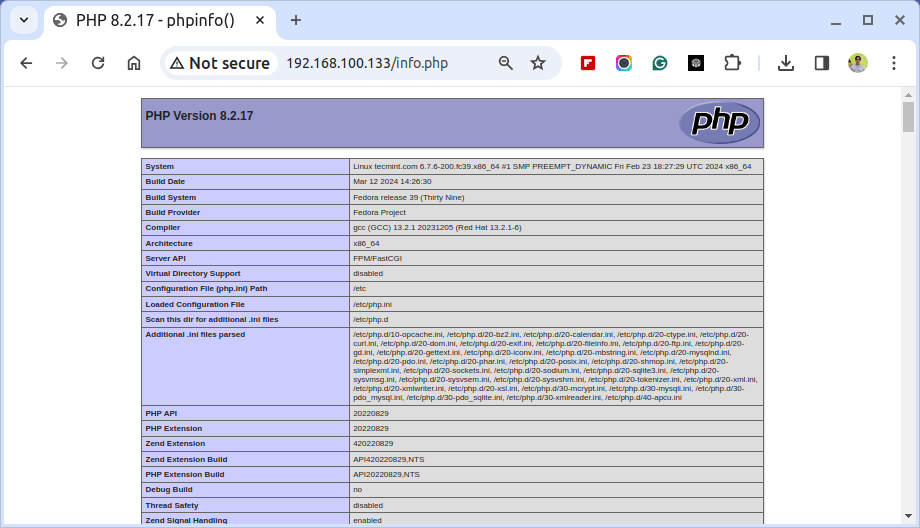The height and width of the screenshot is (528, 920).
Task: Click the /etc/php.ini loaded configuration value
Action: pyautogui.click(x=372, y=304)
